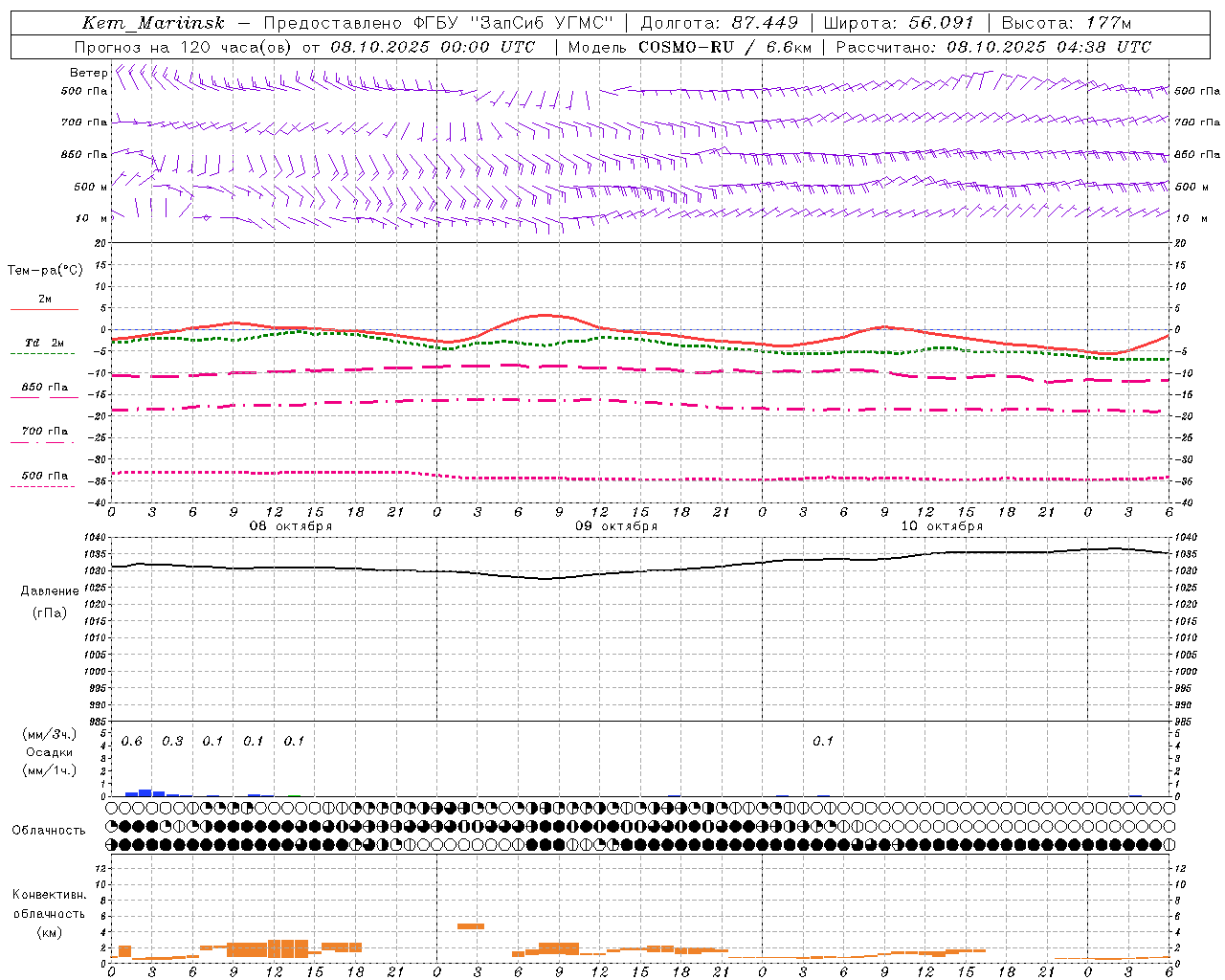Click the Тем-ра(°C) axis title
This screenshot has width=1225, height=980.
click(45, 271)
